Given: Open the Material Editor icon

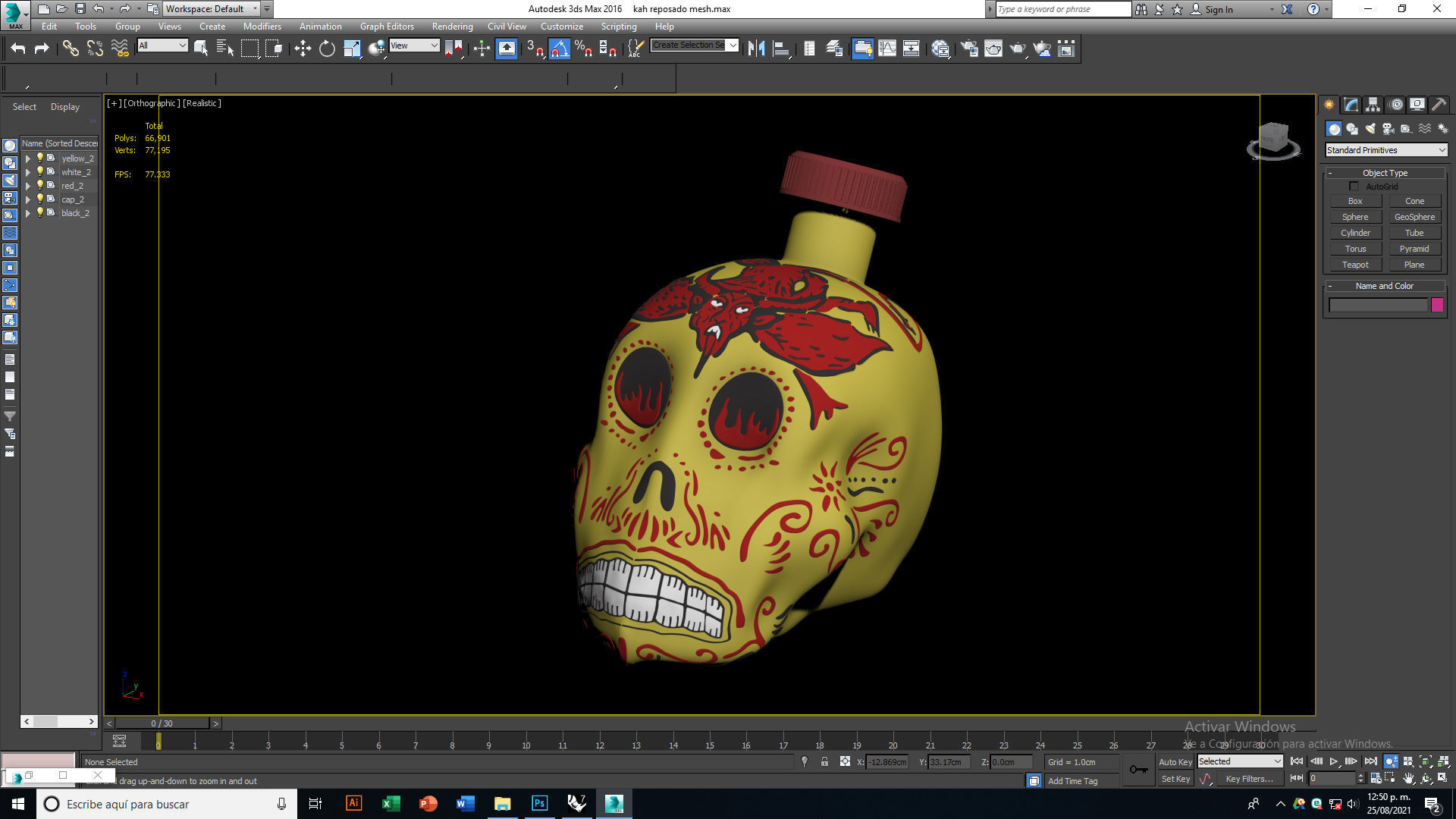Looking at the screenshot, I should pyautogui.click(x=941, y=49).
